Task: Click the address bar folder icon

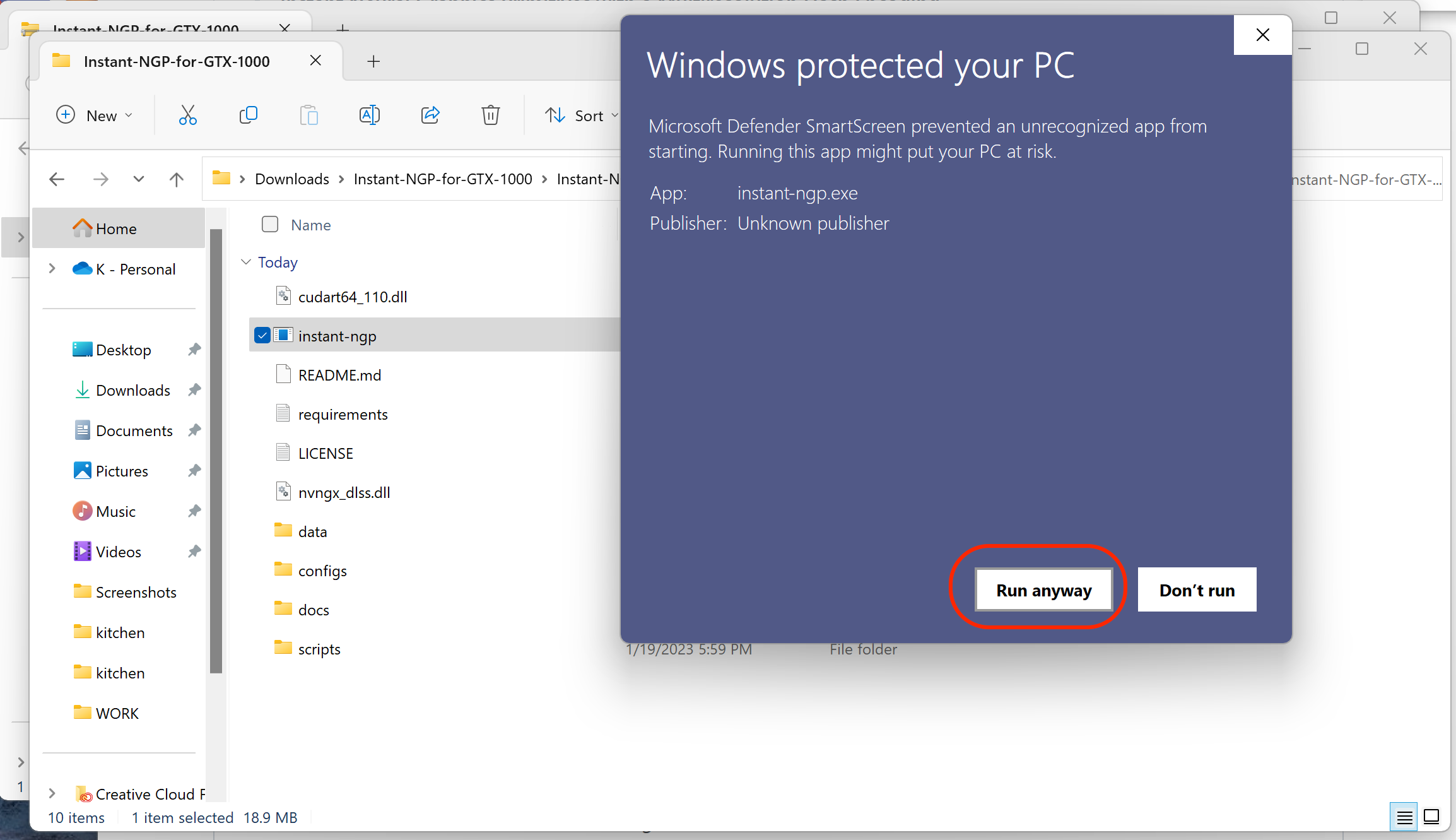Action: [x=221, y=178]
